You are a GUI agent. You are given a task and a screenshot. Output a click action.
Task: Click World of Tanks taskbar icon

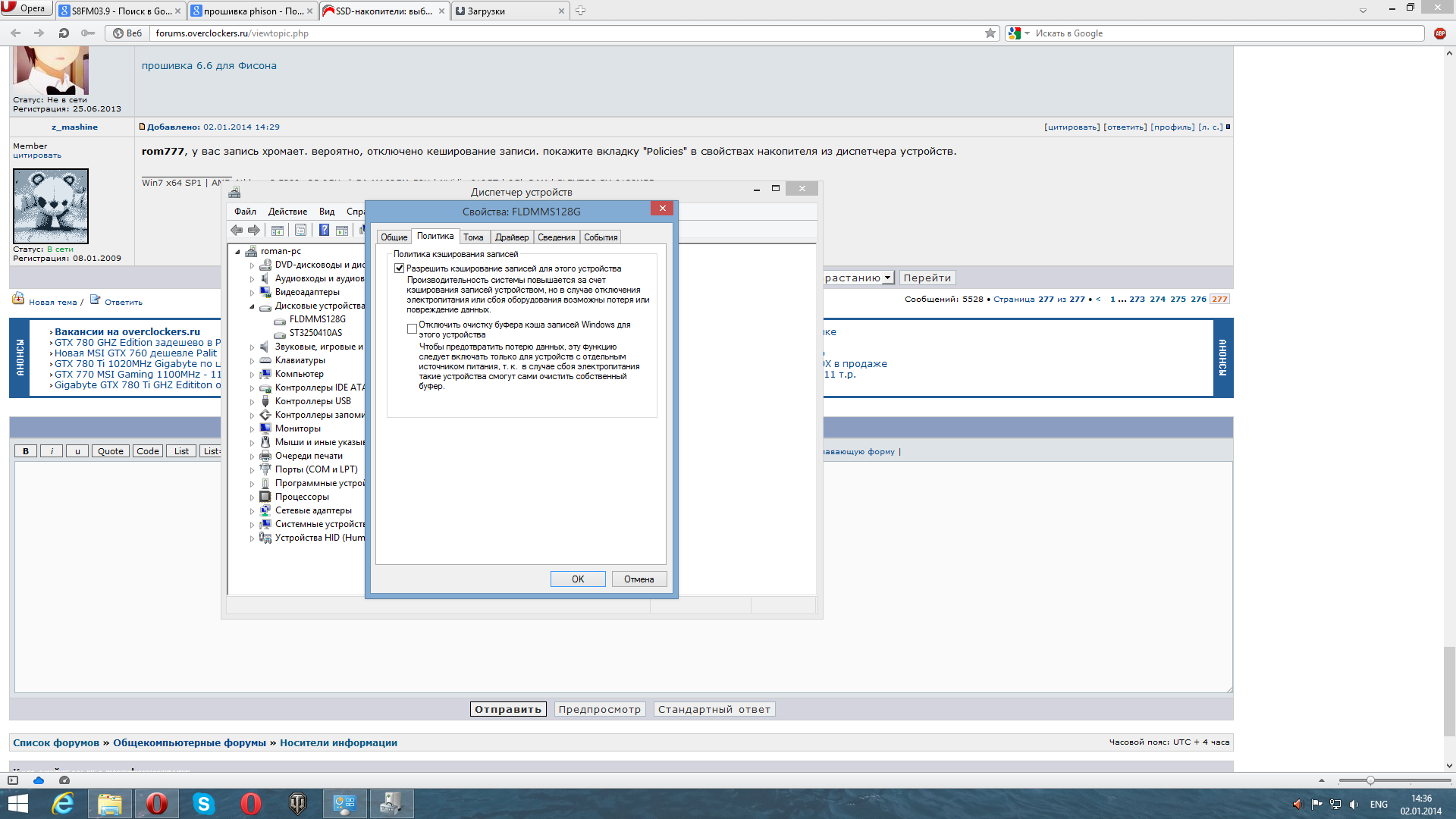click(298, 804)
